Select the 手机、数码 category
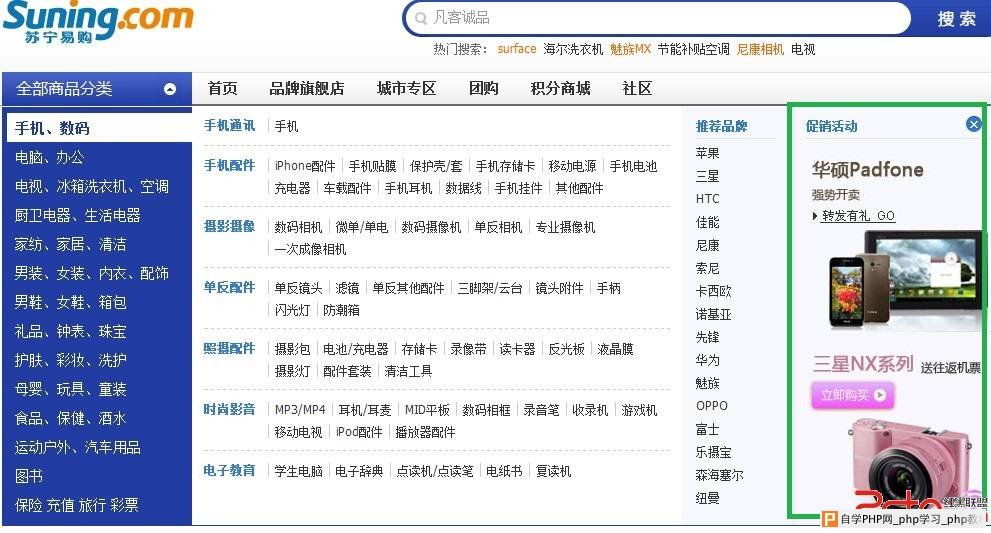This screenshot has width=991, height=533. point(99,128)
